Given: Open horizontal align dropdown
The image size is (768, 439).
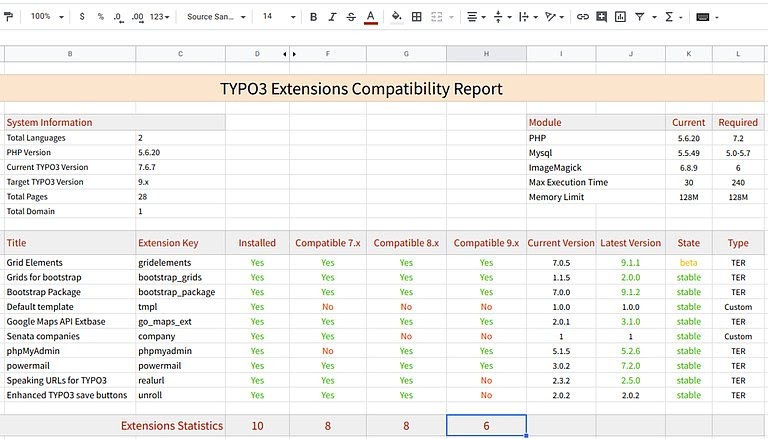Looking at the screenshot, I should tap(476, 17).
